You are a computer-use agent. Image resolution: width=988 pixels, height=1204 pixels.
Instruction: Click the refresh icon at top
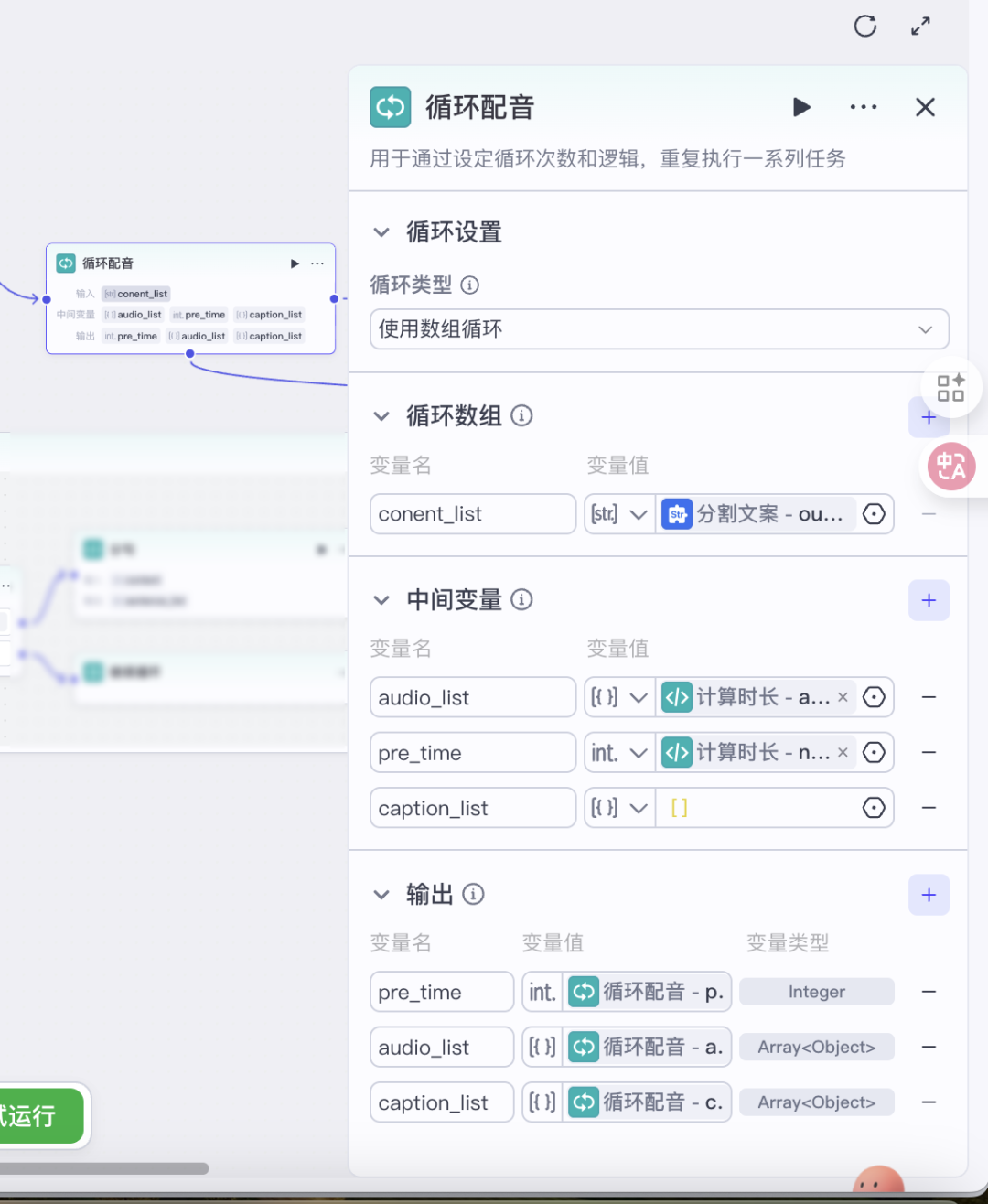coord(865,26)
